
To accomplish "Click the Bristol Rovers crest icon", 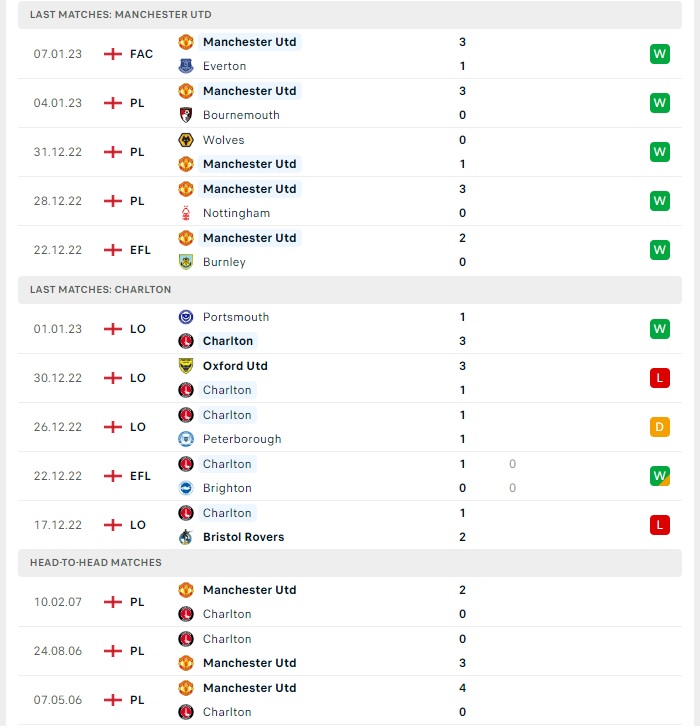I will click(186, 537).
